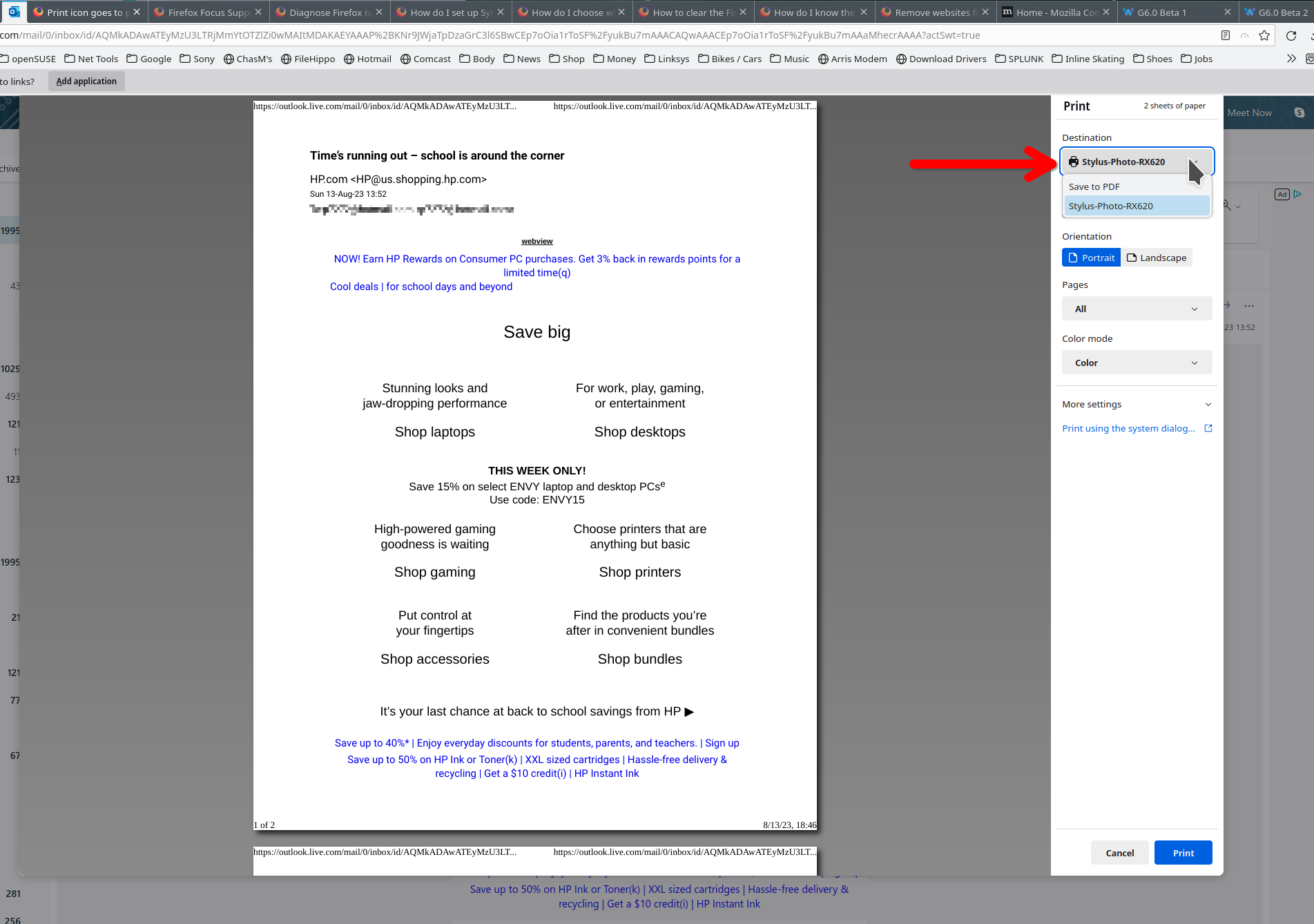
Task: Open the Bikes / Cars bookmark folder
Action: tap(730, 59)
